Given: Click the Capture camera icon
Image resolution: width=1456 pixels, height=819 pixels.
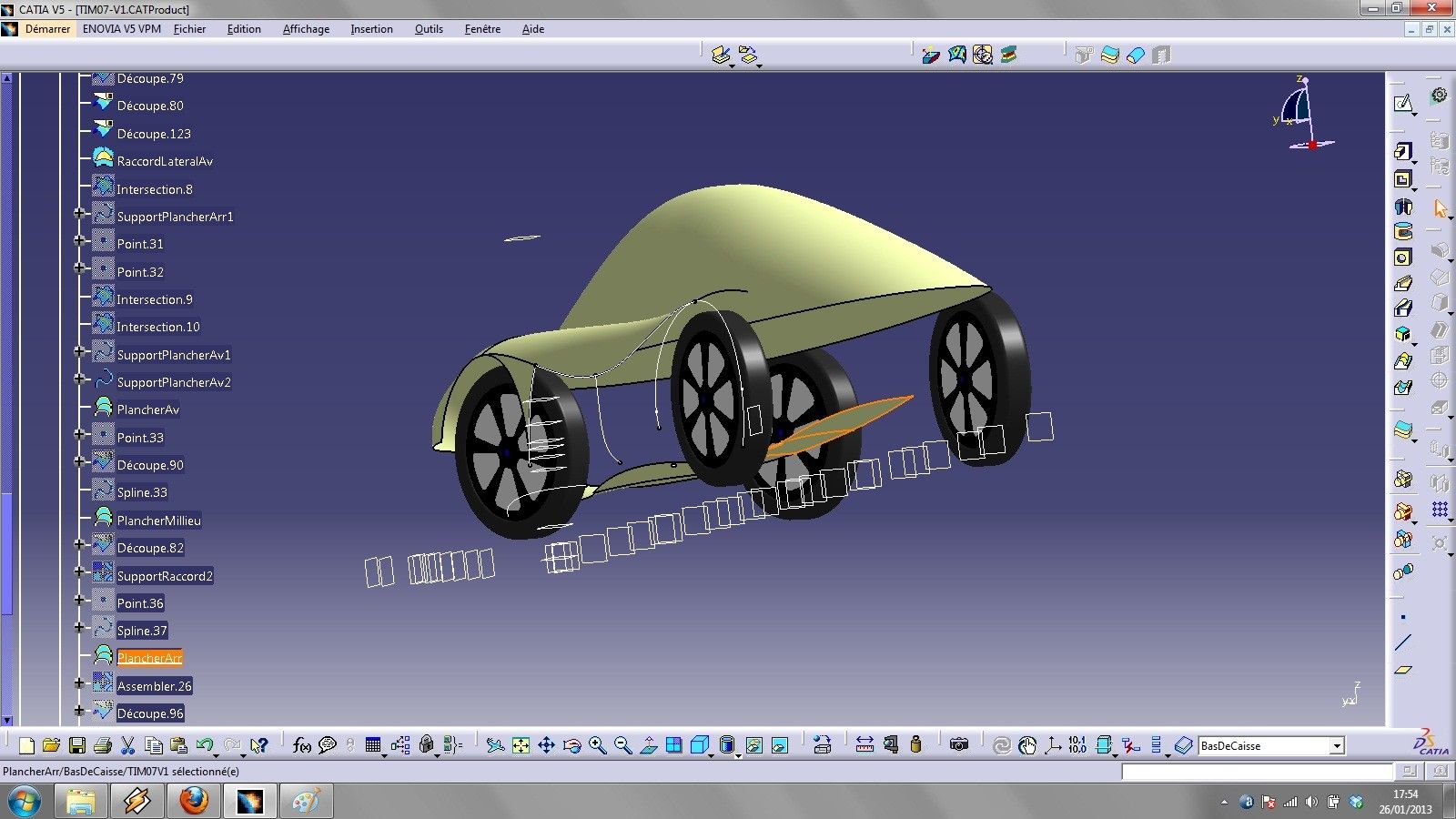Looking at the screenshot, I should 959,745.
